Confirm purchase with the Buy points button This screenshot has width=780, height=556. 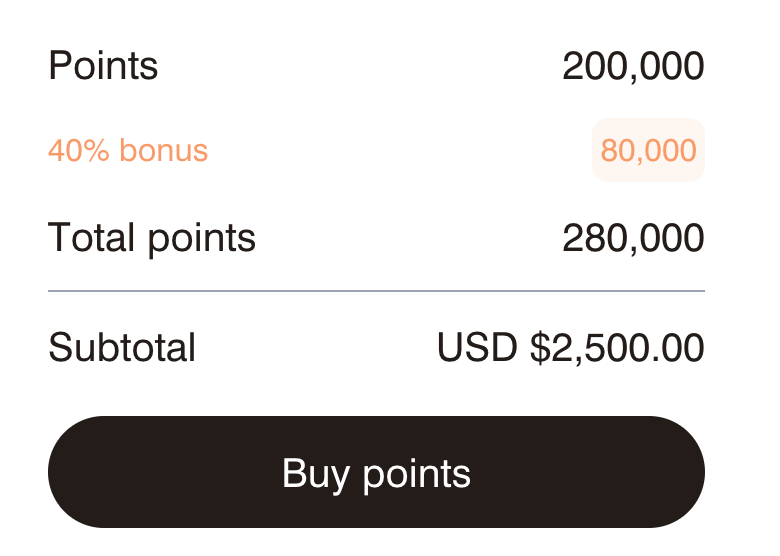pyautogui.click(x=376, y=472)
